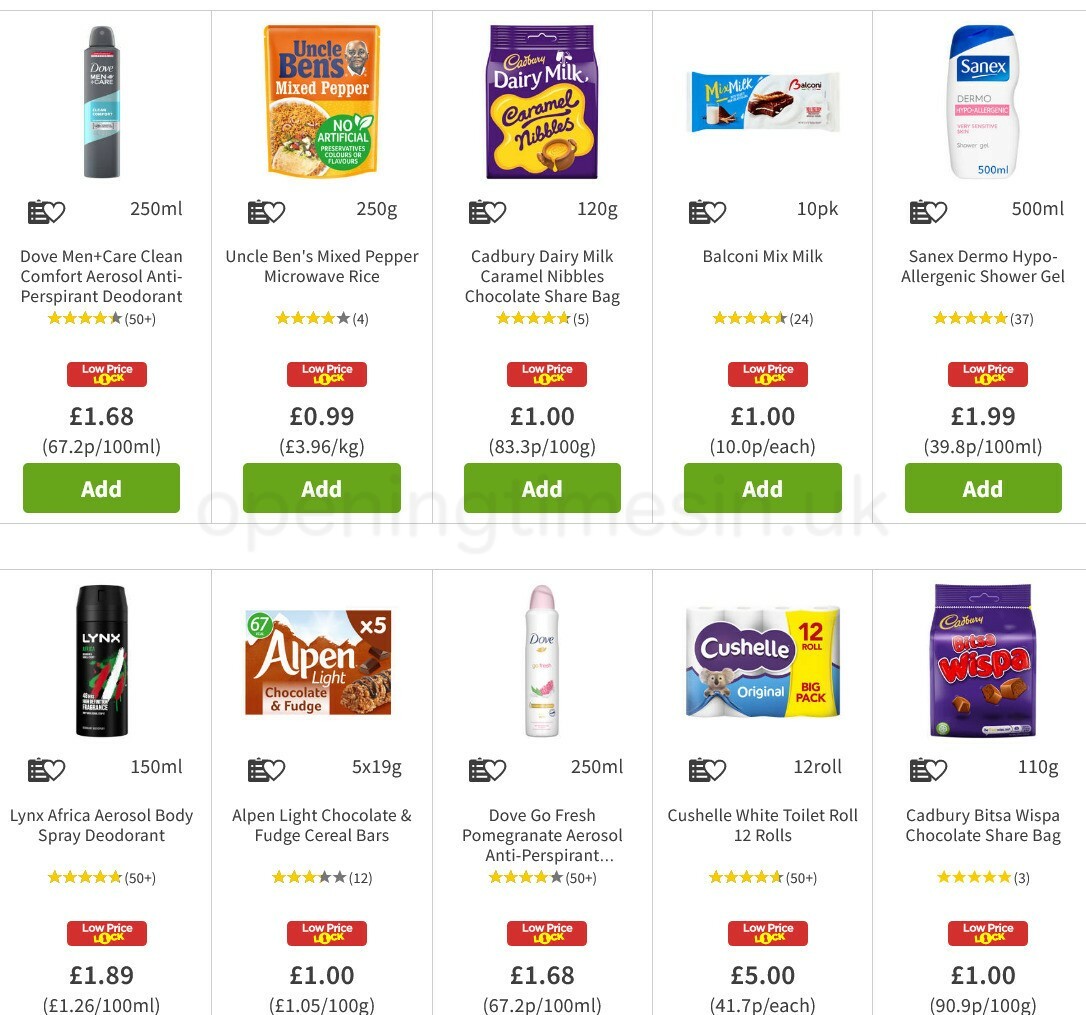Click the Cadbury Bitsa Wispa product image
1086x1015 pixels.
click(x=983, y=660)
